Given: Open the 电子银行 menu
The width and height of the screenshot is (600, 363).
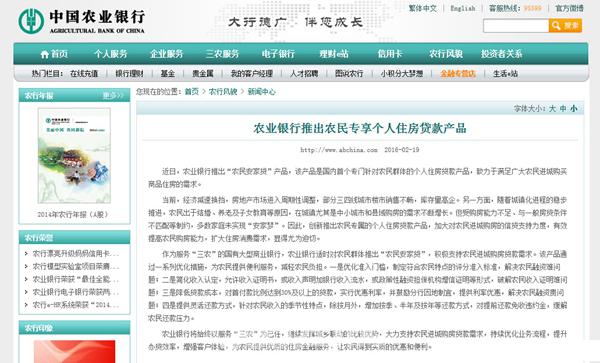Looking at the screenshot, I should point(278,54).
